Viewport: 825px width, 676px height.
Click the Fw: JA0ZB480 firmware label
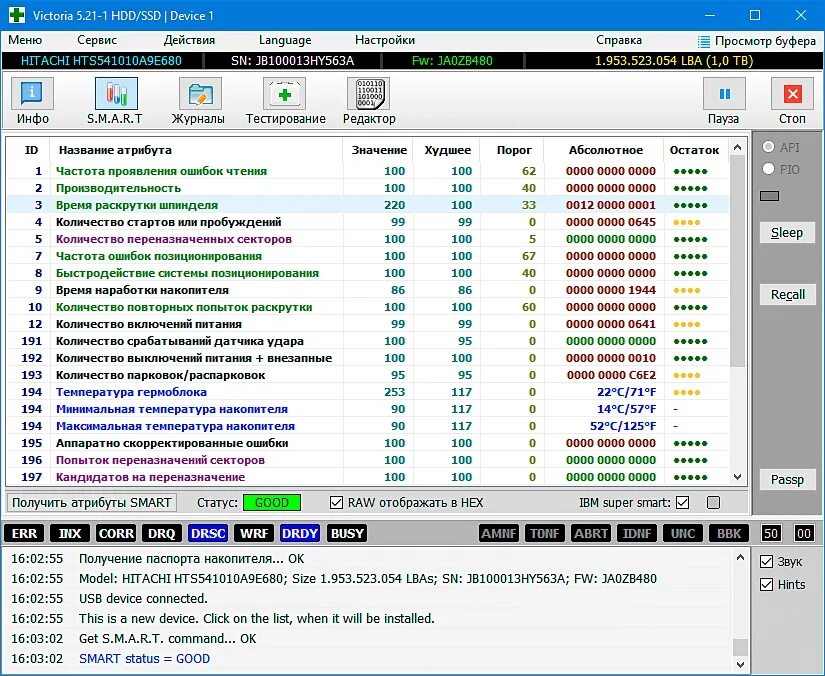[x=452, y=61]
